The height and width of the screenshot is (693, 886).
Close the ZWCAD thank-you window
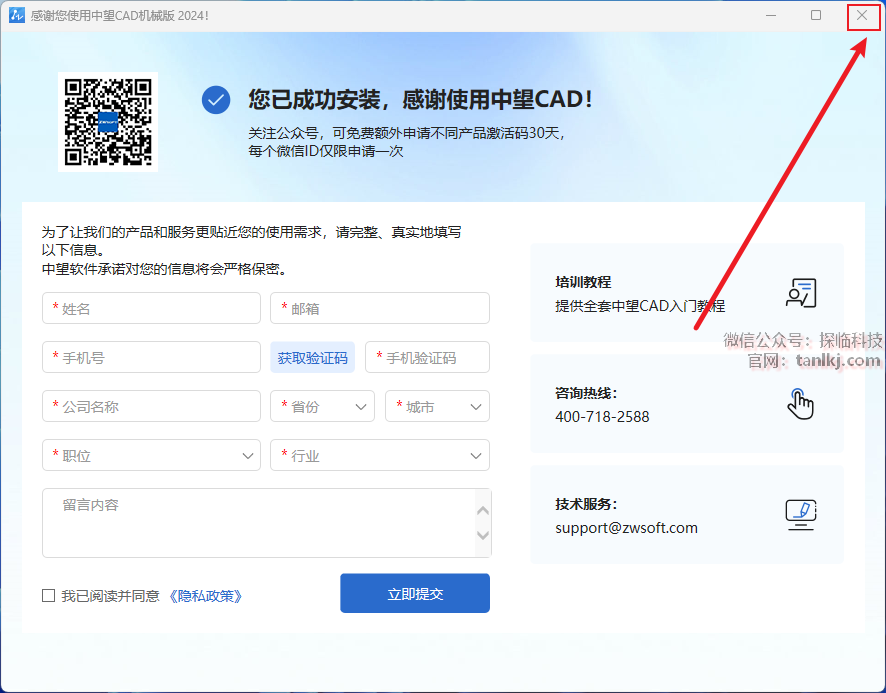(x=862, y=16)
